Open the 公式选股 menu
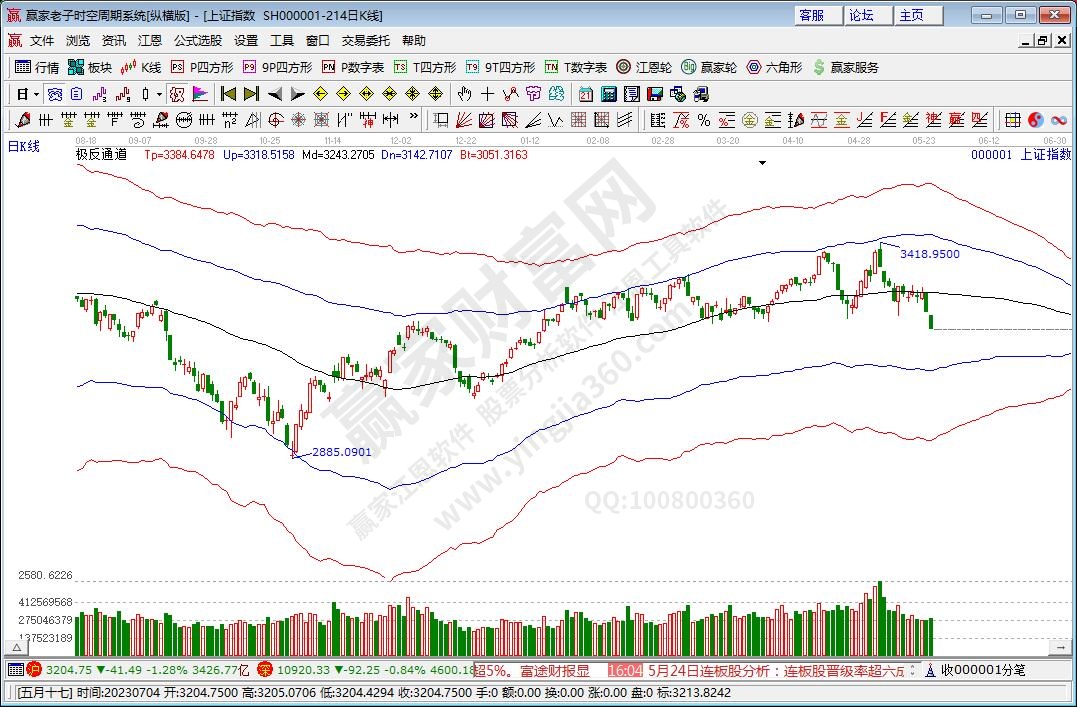1077x707 pixels. click(198, 41)
